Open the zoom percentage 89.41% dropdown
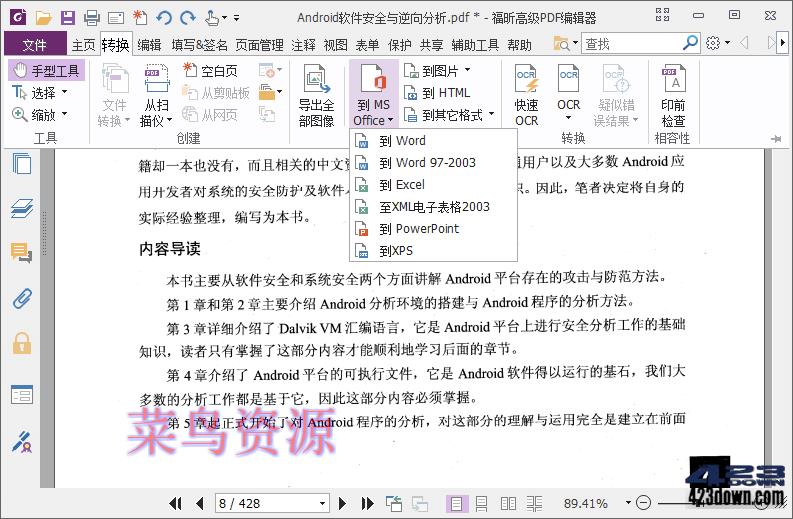The image size is (793, 519). click(629, 503)
